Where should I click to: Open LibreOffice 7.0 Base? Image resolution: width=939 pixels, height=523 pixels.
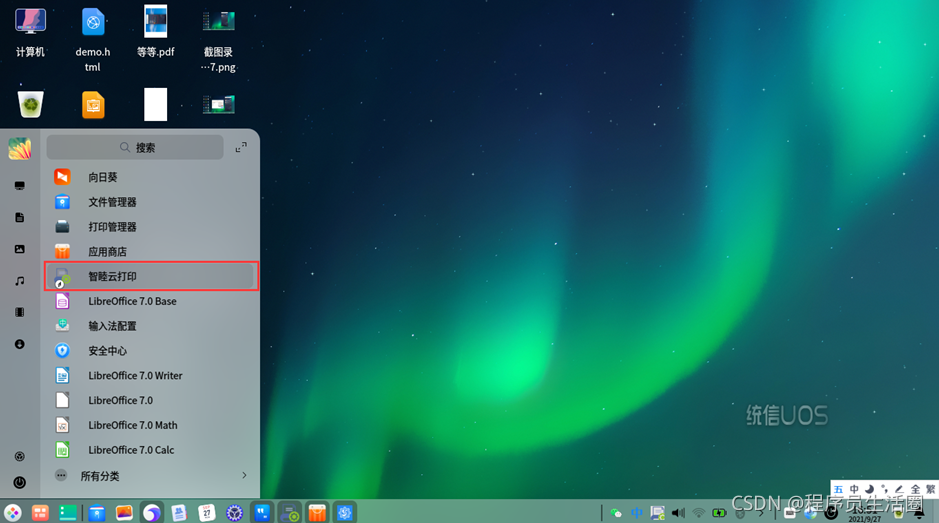coord(151,301)
